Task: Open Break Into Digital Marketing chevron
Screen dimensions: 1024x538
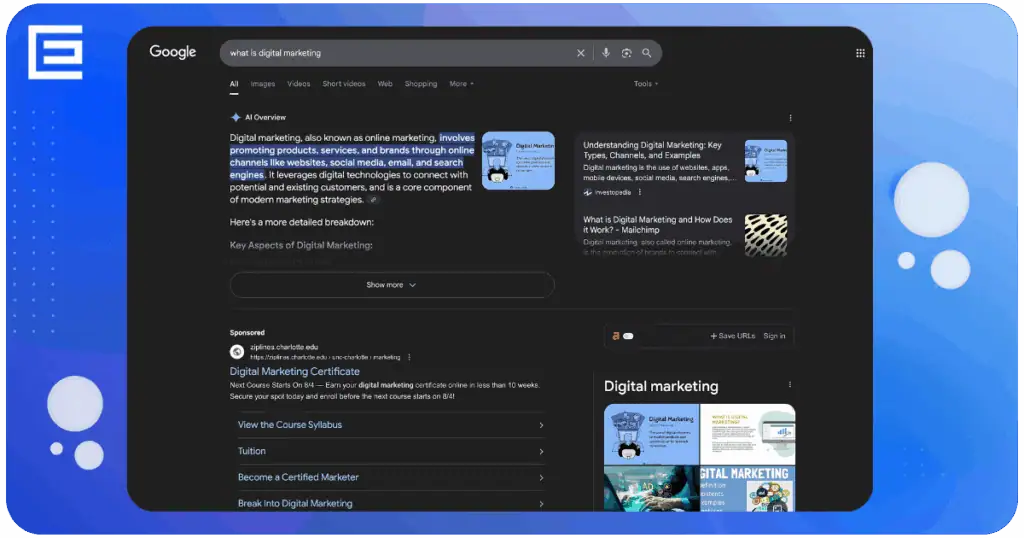Action: 541,503
